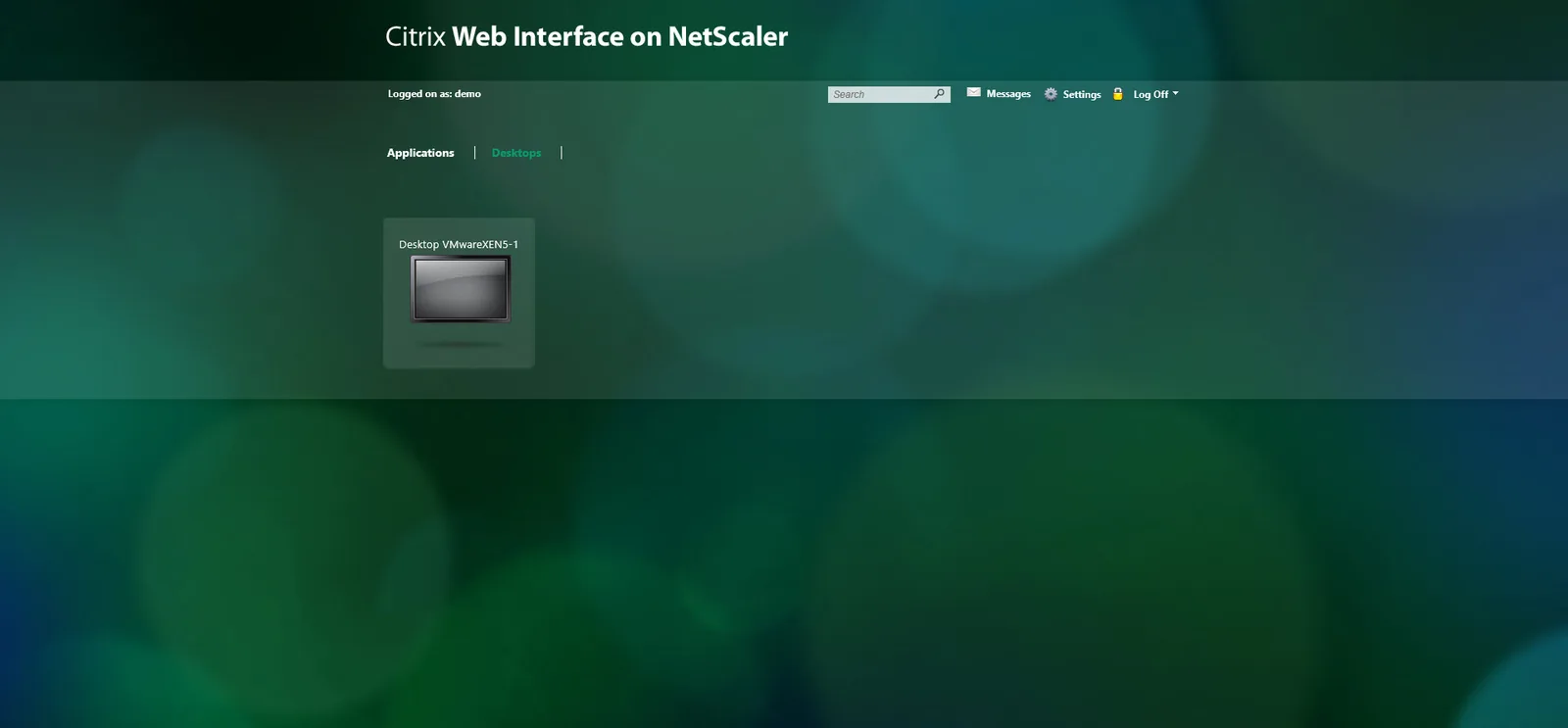The height and width of the screenshot is (728, 1568).
Task: Click the Desktop VMwareXEN5-1 label
Action: coord(459,245)
